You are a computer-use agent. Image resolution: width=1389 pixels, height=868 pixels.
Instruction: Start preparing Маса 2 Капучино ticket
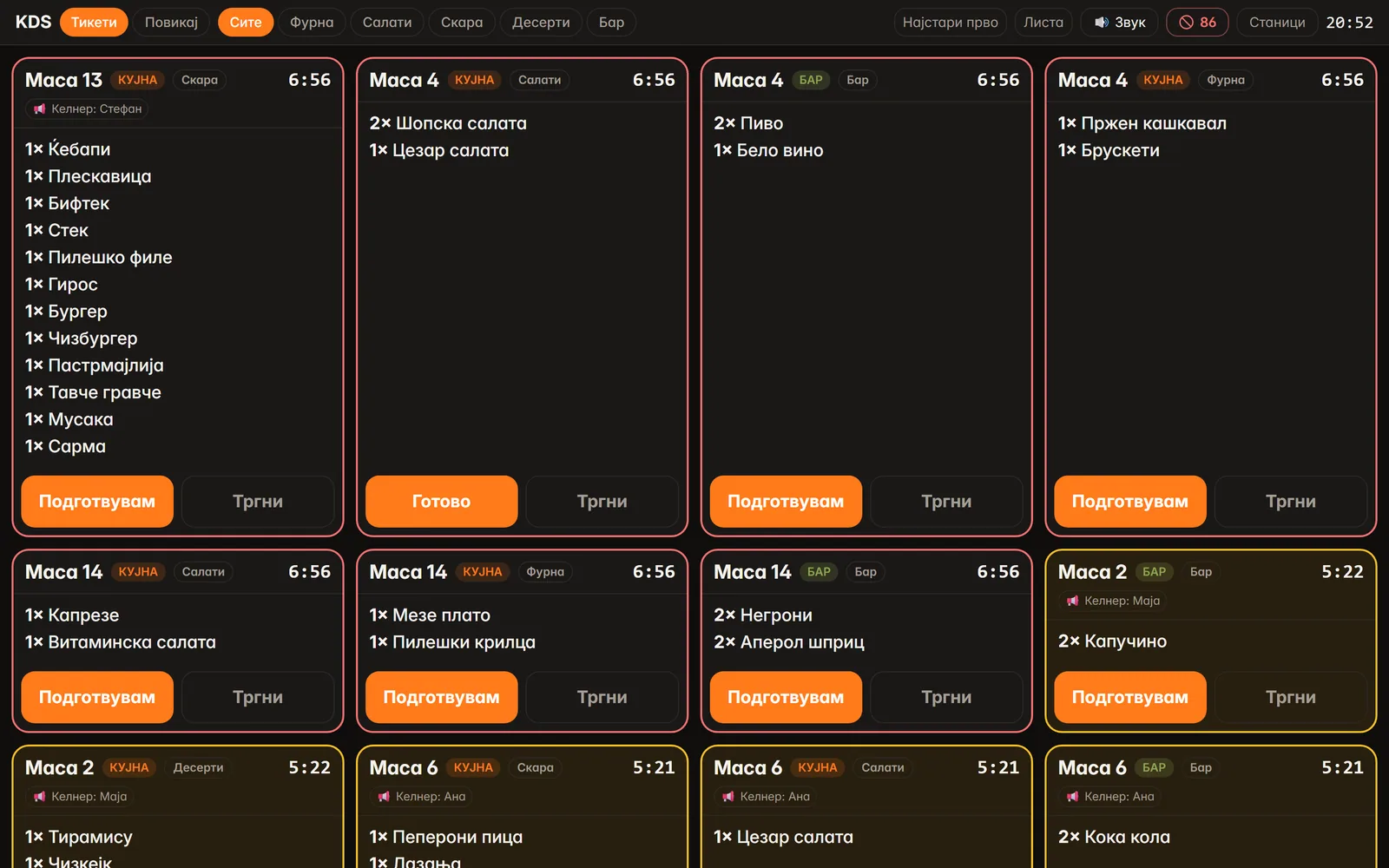pos(1130,697)
